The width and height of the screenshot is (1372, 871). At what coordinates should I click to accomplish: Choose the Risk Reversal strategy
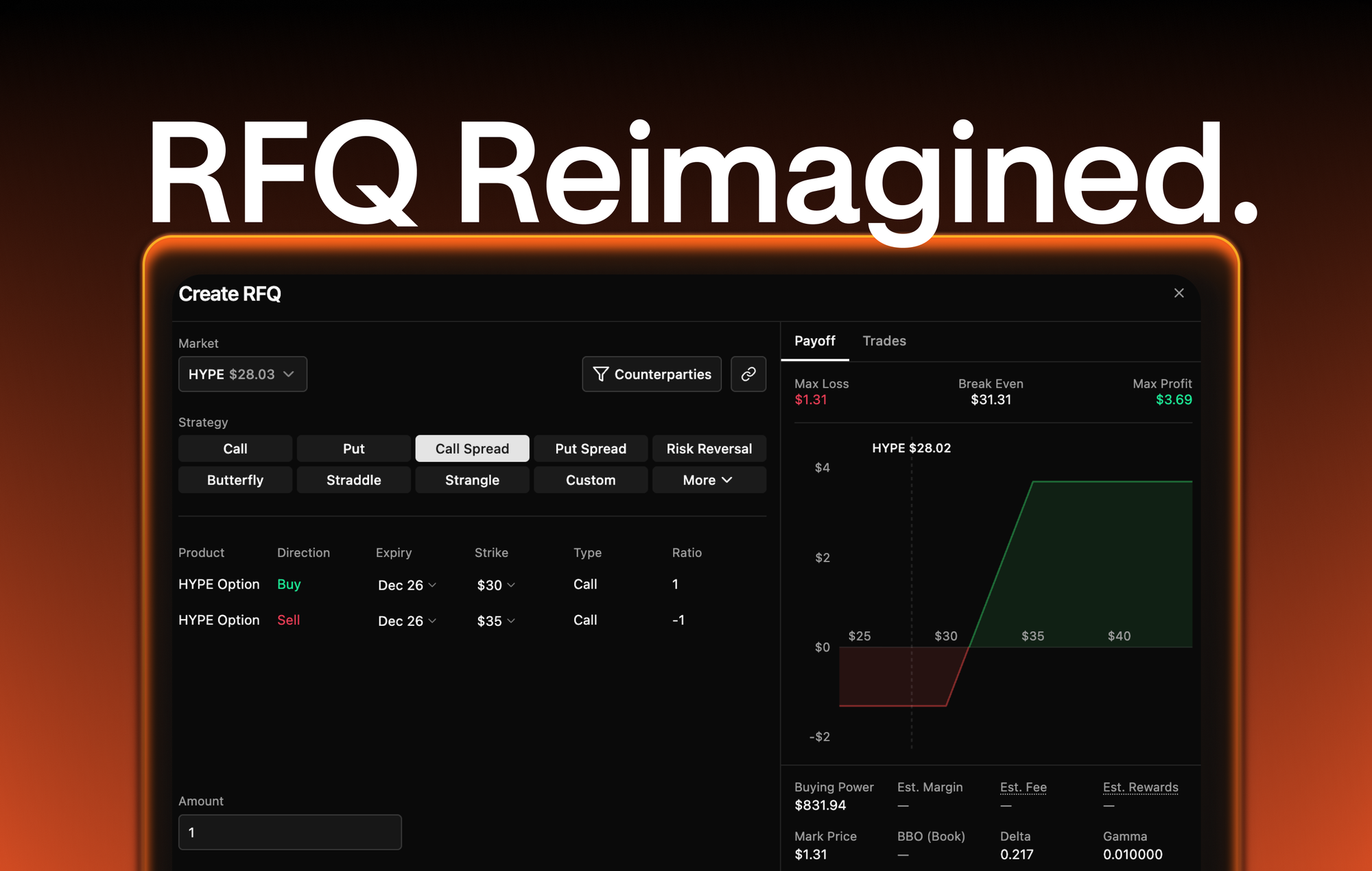[709, 448]
